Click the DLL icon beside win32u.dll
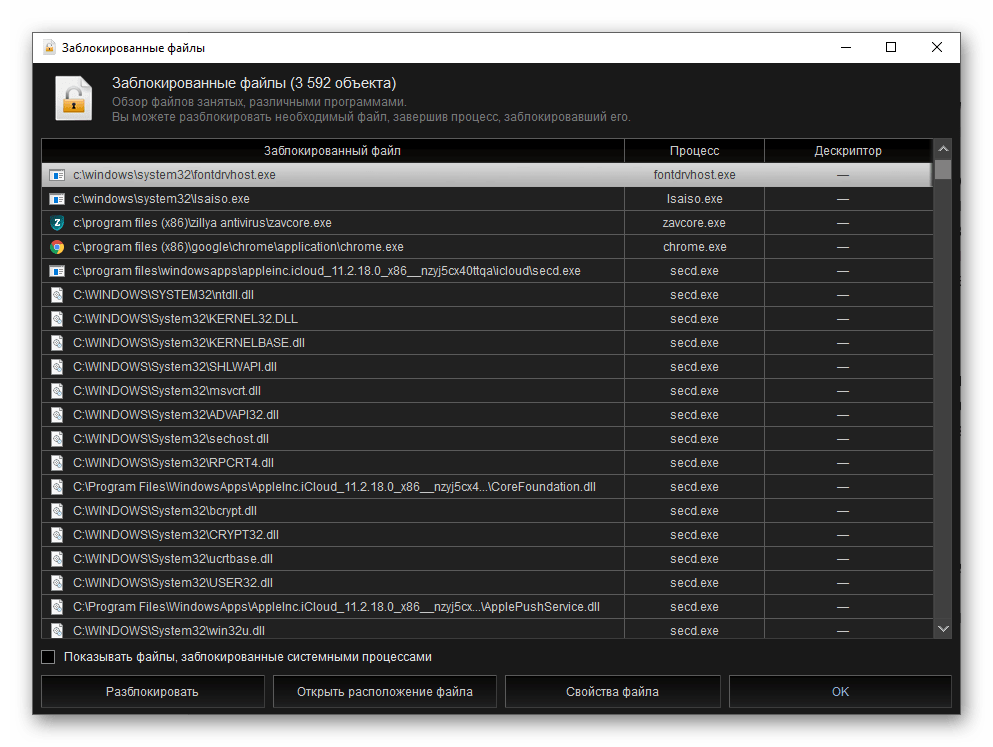The width and height of the screenshot is (993, 747). tap(57, 631)
